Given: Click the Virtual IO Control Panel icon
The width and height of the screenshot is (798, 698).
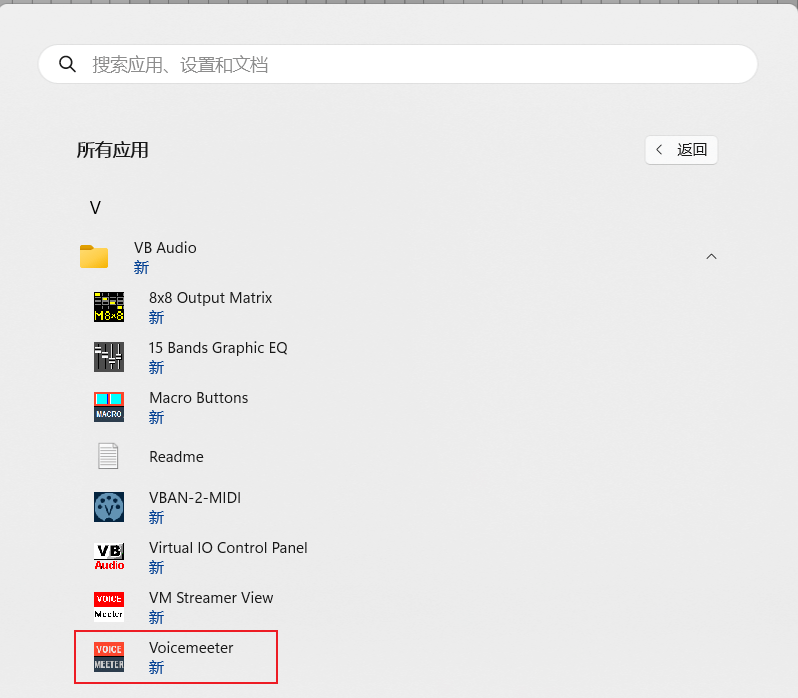Looking at the screenshot, I should (108, 557).
